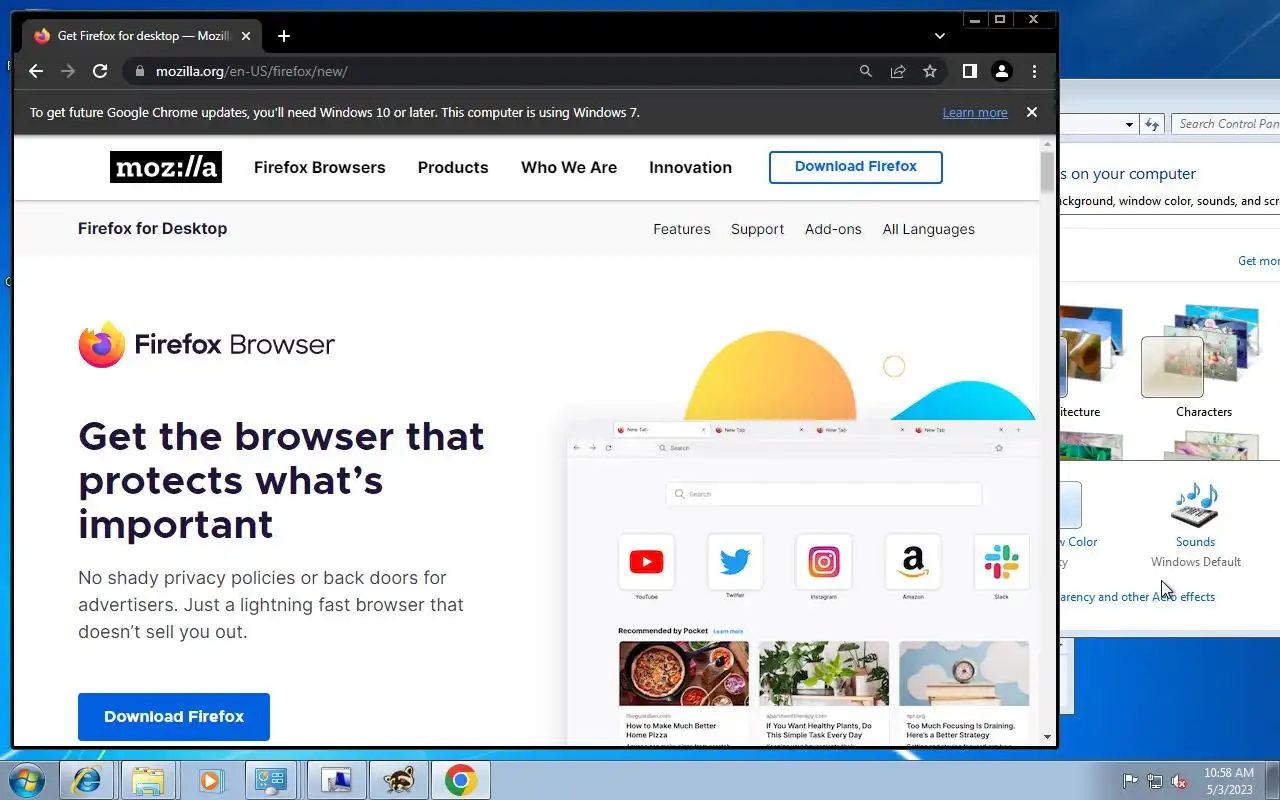Open the Add-ons link
Viewport: 1280px width, 800px height.
point(833,229)
